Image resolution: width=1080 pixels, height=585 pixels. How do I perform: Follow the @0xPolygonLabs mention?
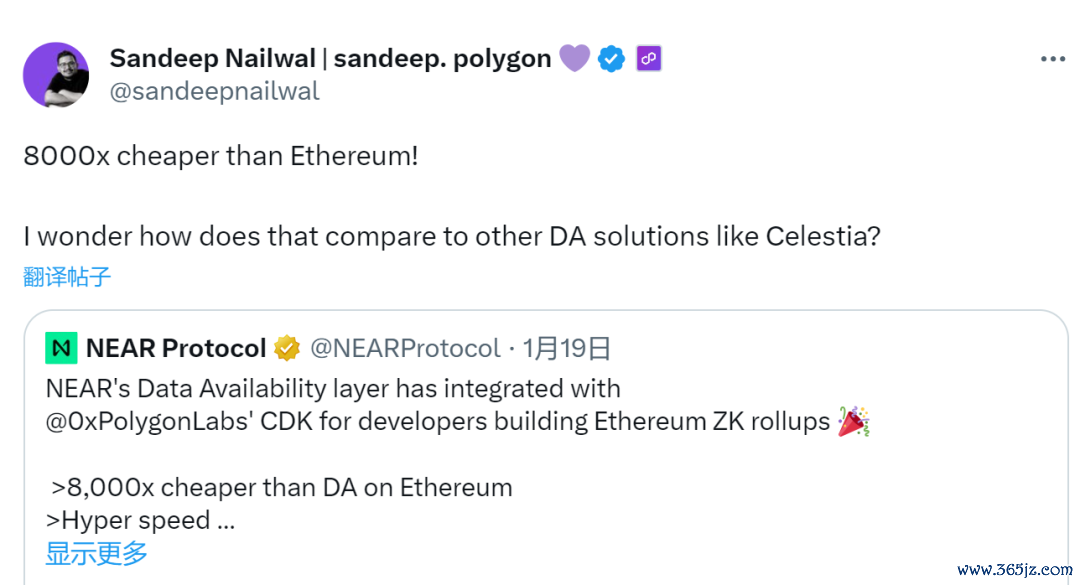tap(150, 421)
